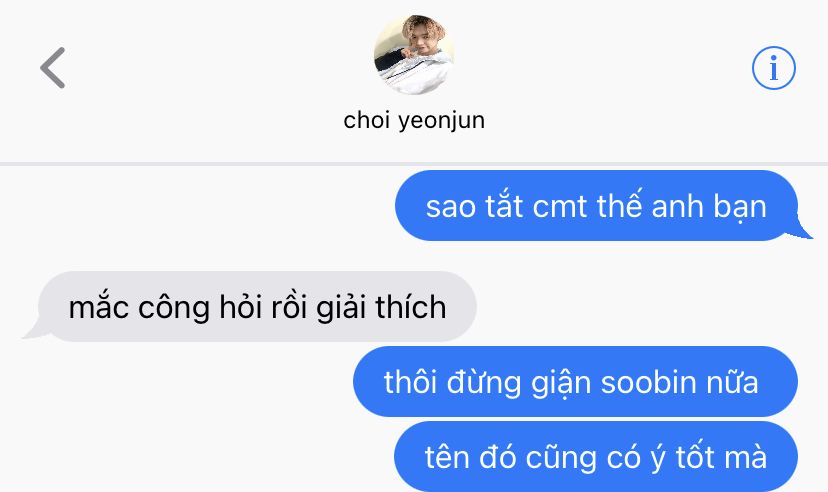Tap choi yeonjun's round profile photo
Viewport: 828px width, 492px height.
pyautogui.click(x=414, y=54)
